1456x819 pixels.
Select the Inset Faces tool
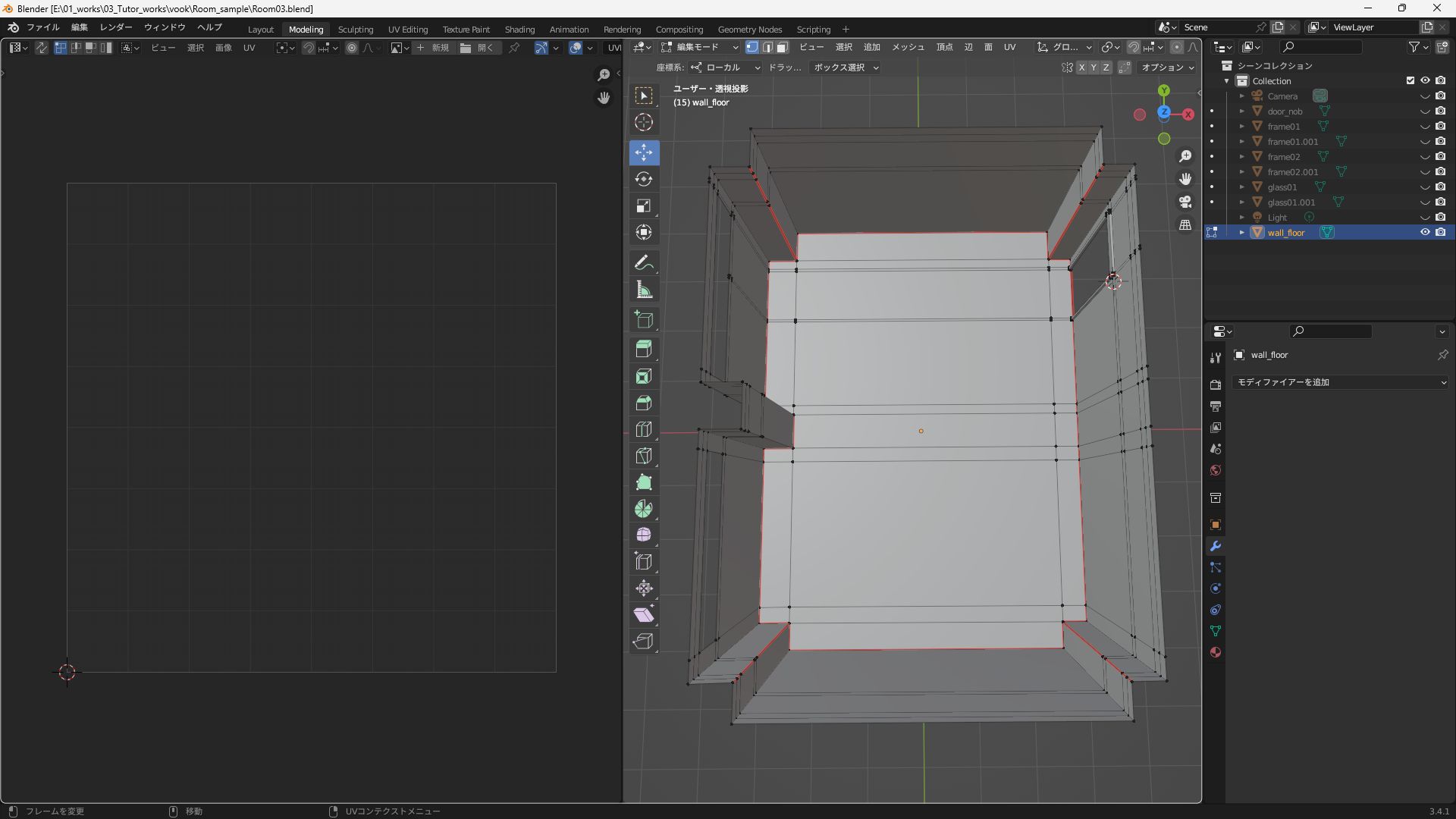coord(644,375)
